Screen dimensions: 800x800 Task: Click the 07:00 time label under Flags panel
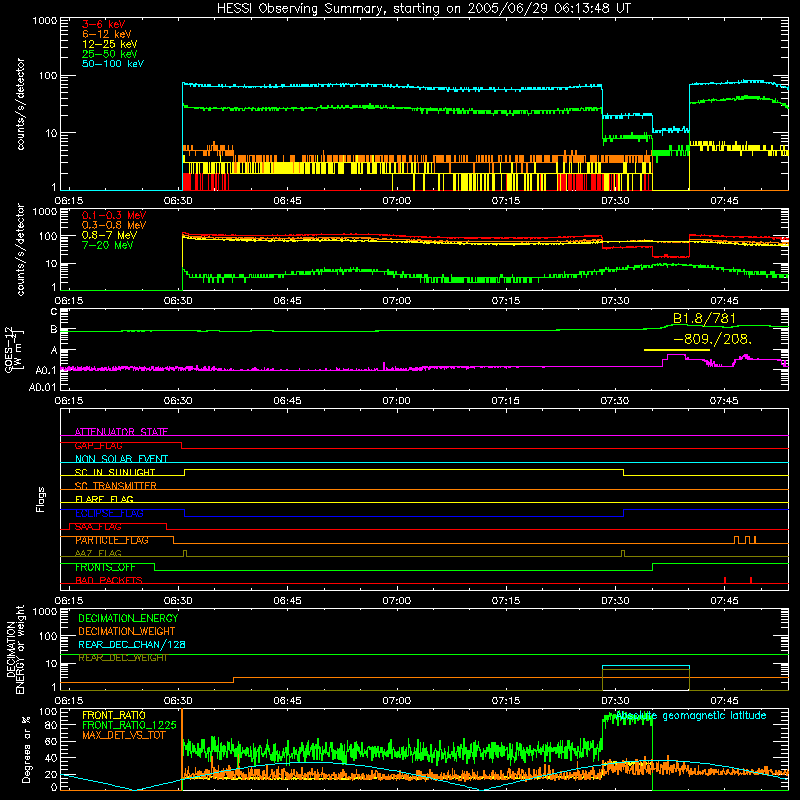396,601
